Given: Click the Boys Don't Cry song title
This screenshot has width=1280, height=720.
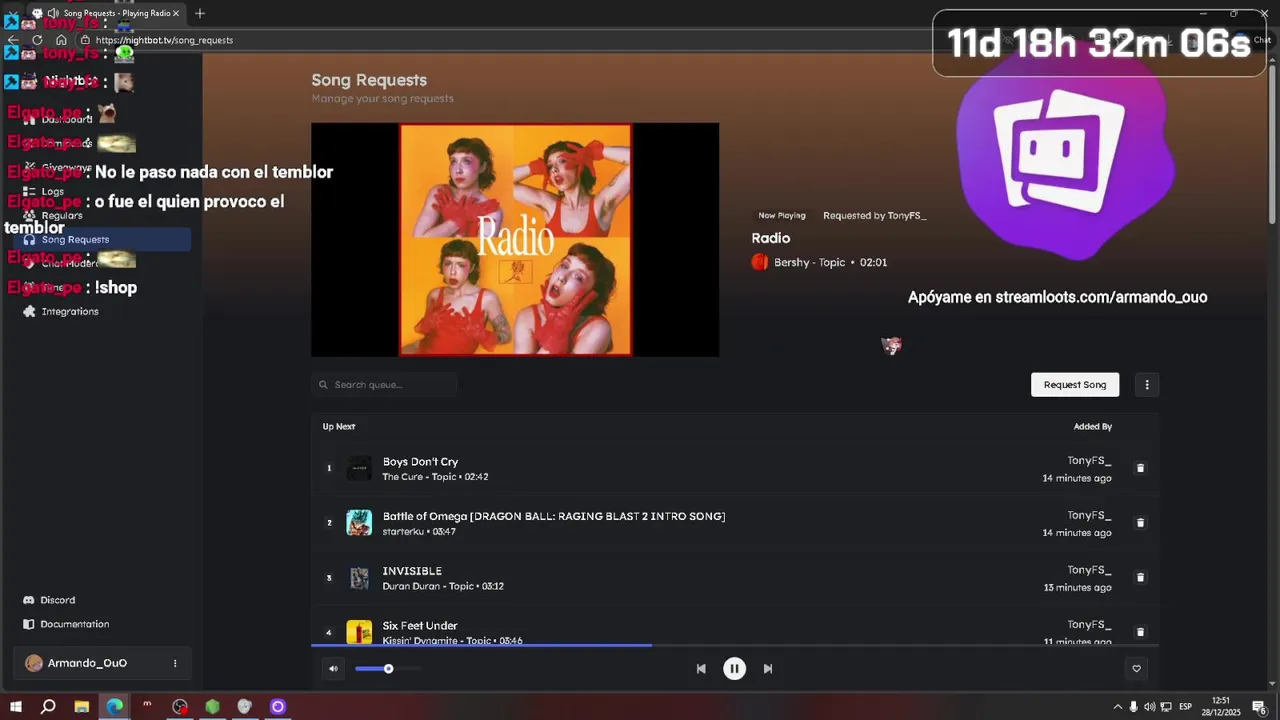Looking at the screenshot, I should coord(420,462).
